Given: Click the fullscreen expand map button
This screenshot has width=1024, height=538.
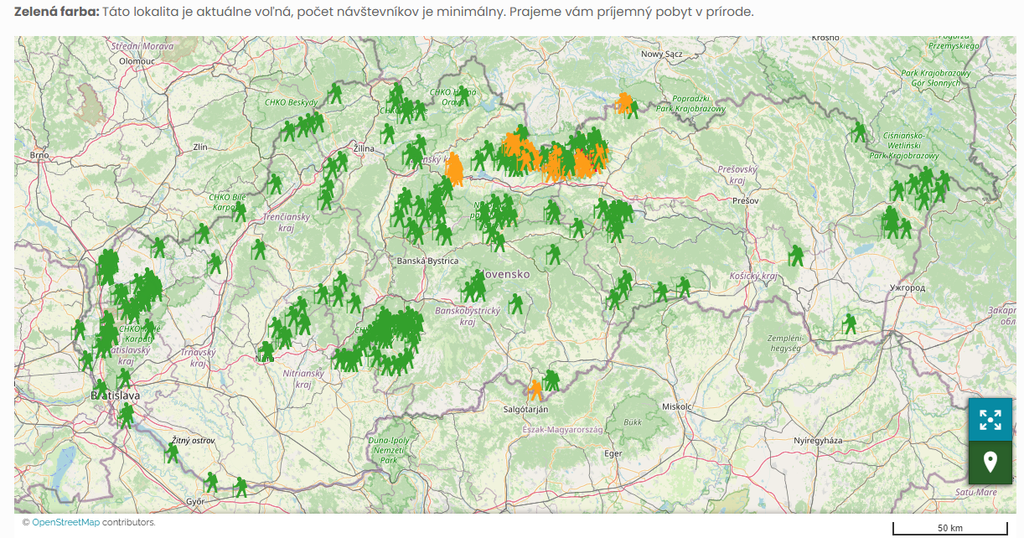Looking at the screenshot, I should pyautogui.click(x=990, y=420).
